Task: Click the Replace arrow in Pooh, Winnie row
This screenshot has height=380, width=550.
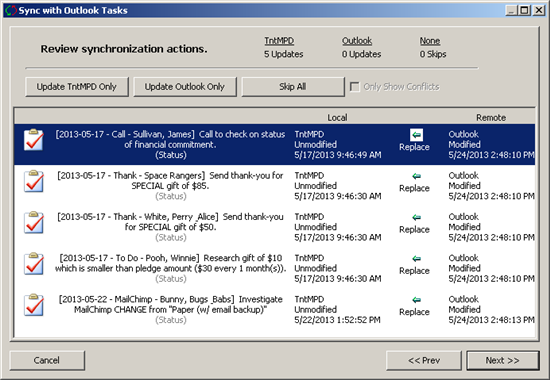Action: coord(416,259)
